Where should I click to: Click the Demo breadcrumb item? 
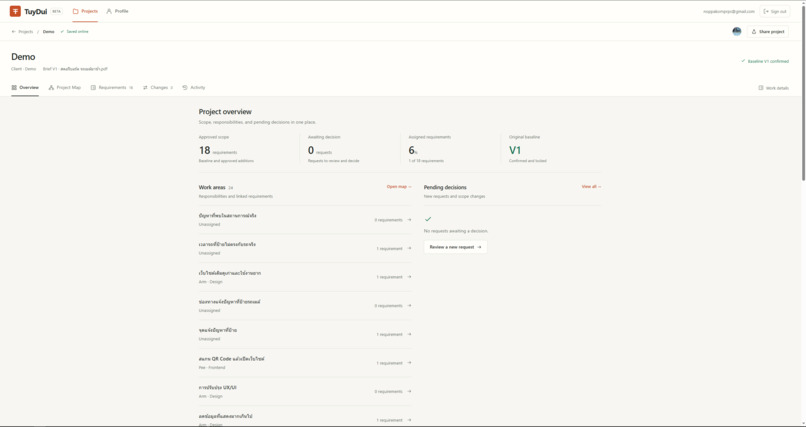[x=48, y=32]
